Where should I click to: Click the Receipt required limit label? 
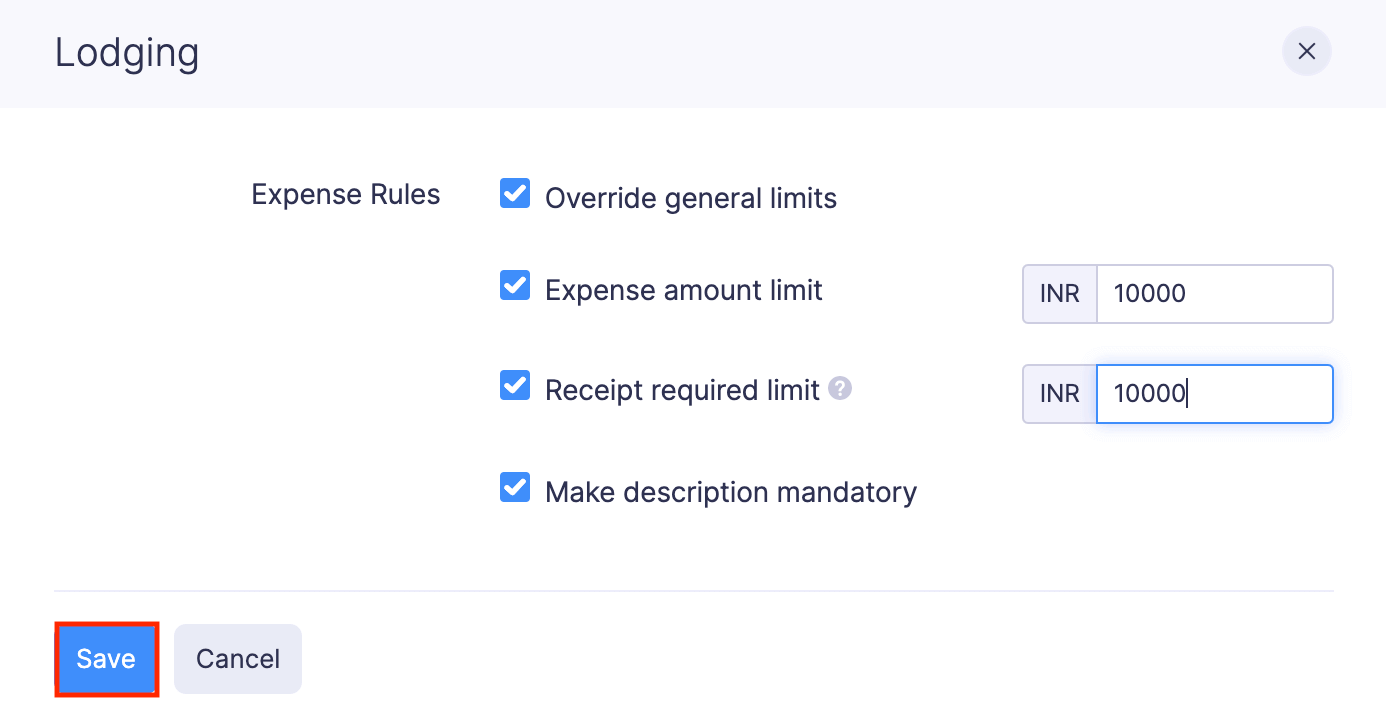click(684, 389)
